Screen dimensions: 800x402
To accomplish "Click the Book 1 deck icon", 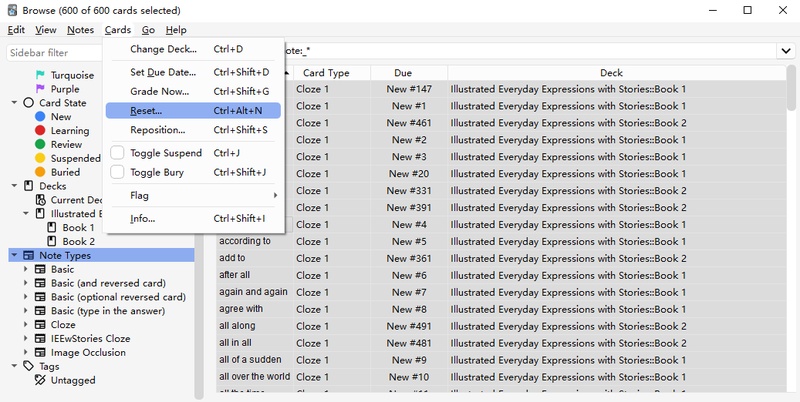I will pyautogui.click(x=52, y=228).
